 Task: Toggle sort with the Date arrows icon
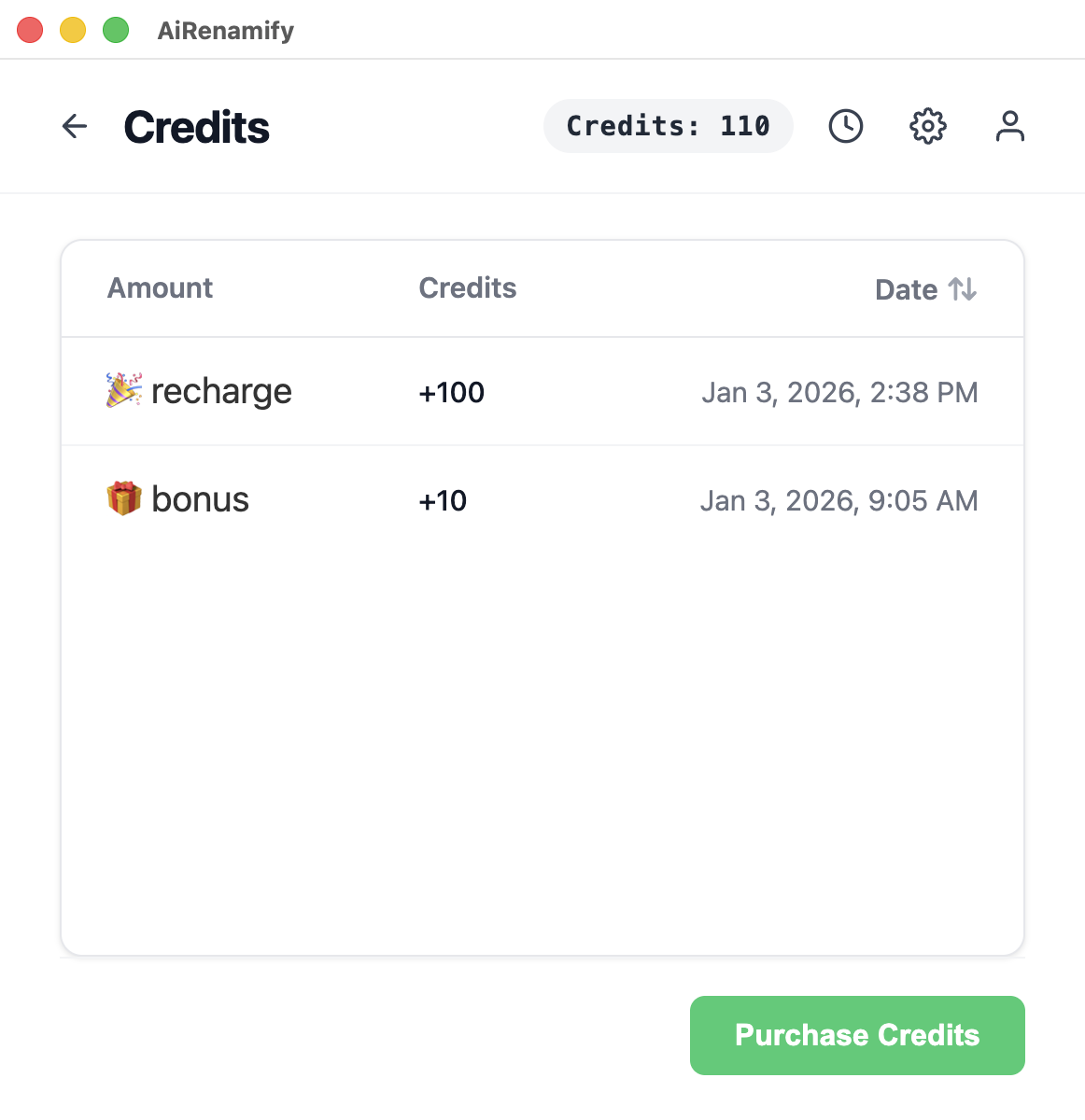point(963,289)
